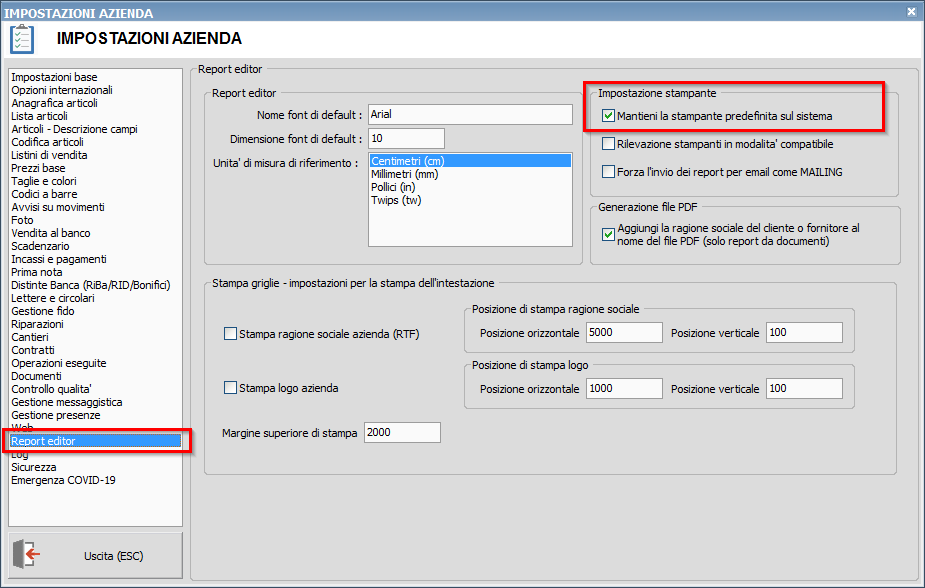Enable Rilevazione stampanti in modalita' compatibile

(x=608, y=144)
